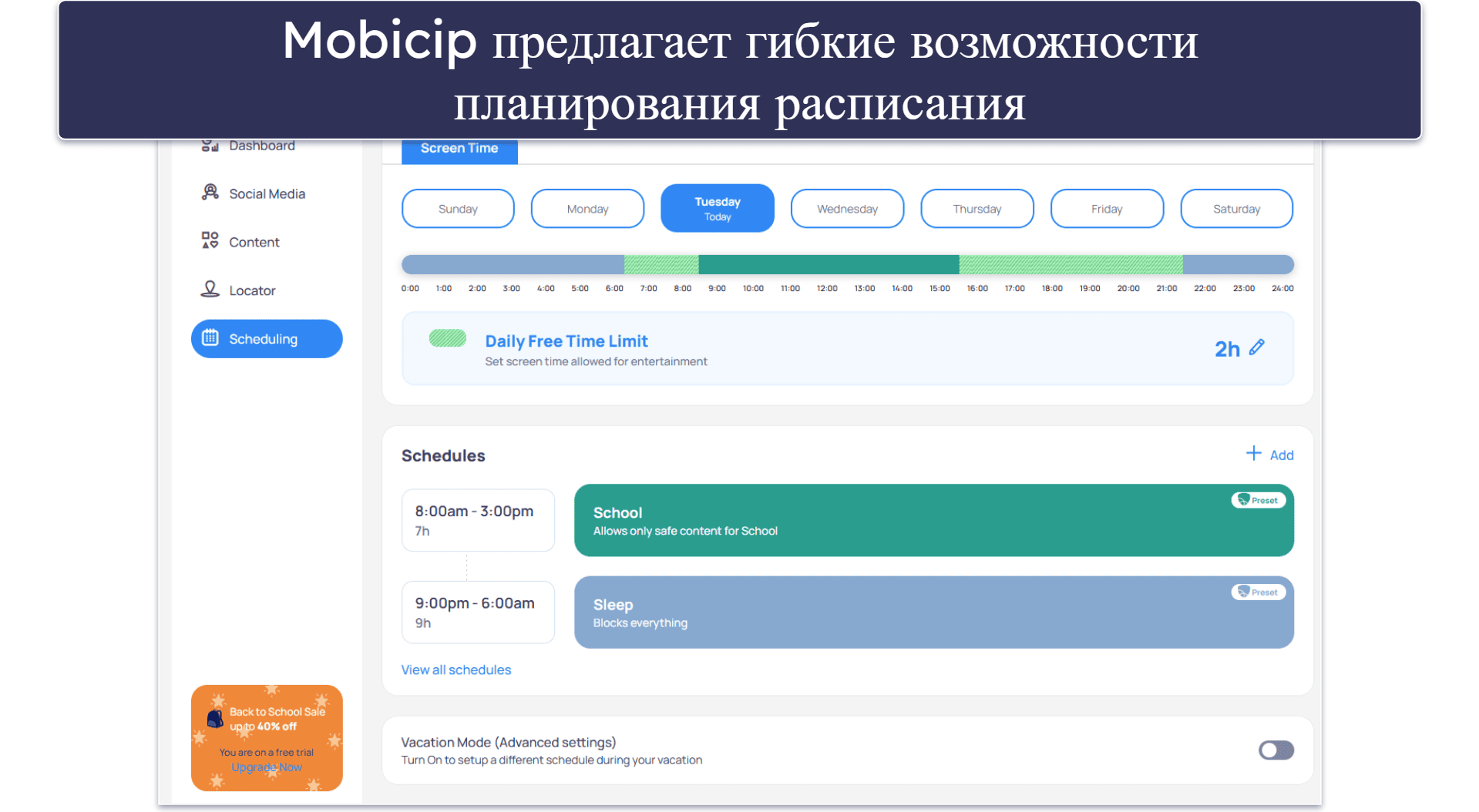Click the early-morning blue Sleep segment on timeline

click(513, 264)
